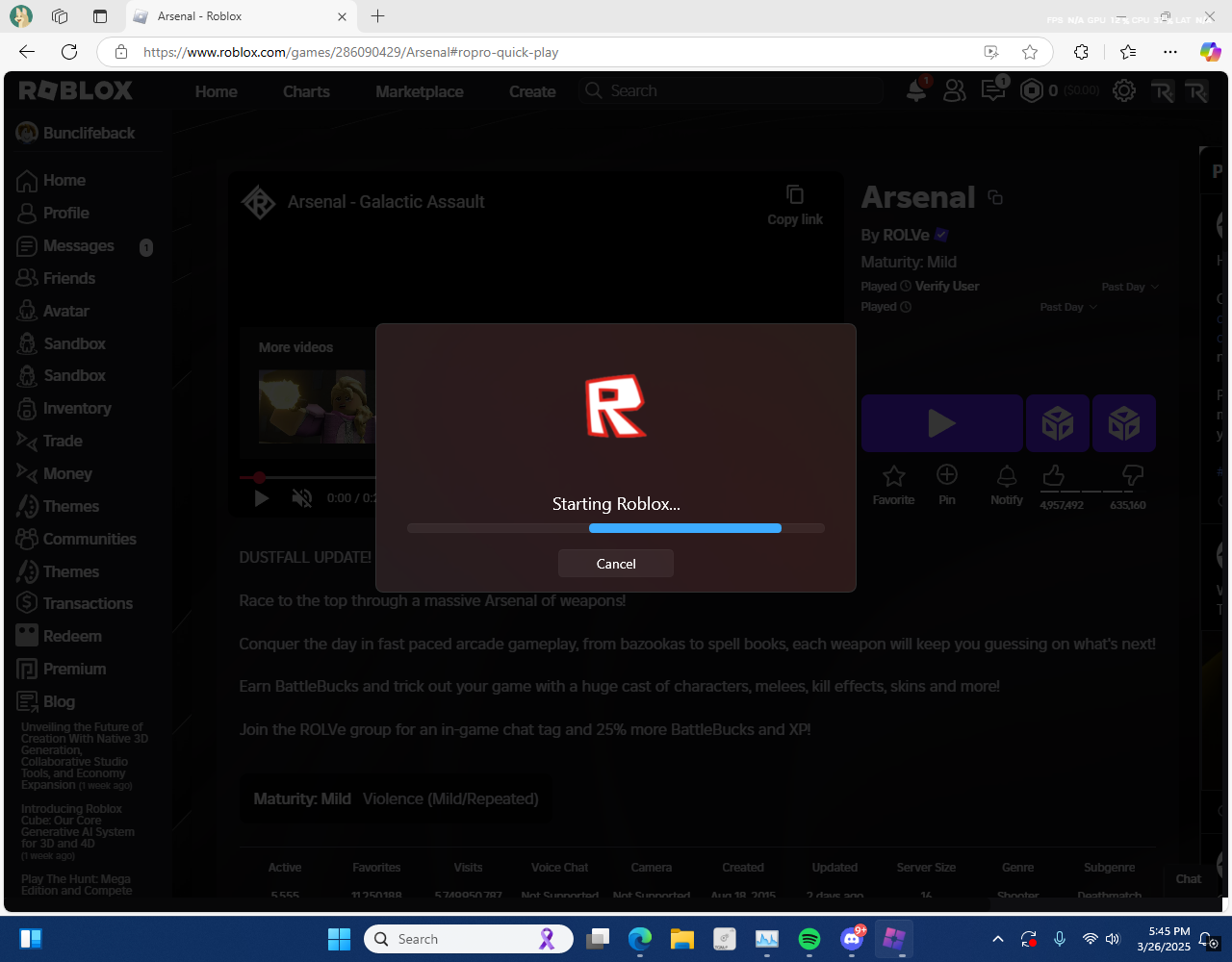Open the browser Extensions puzzle icon
Image resolution: width=1232 pixels, height=962 pixels.
pyautogui.click(x=1081, y=52)
